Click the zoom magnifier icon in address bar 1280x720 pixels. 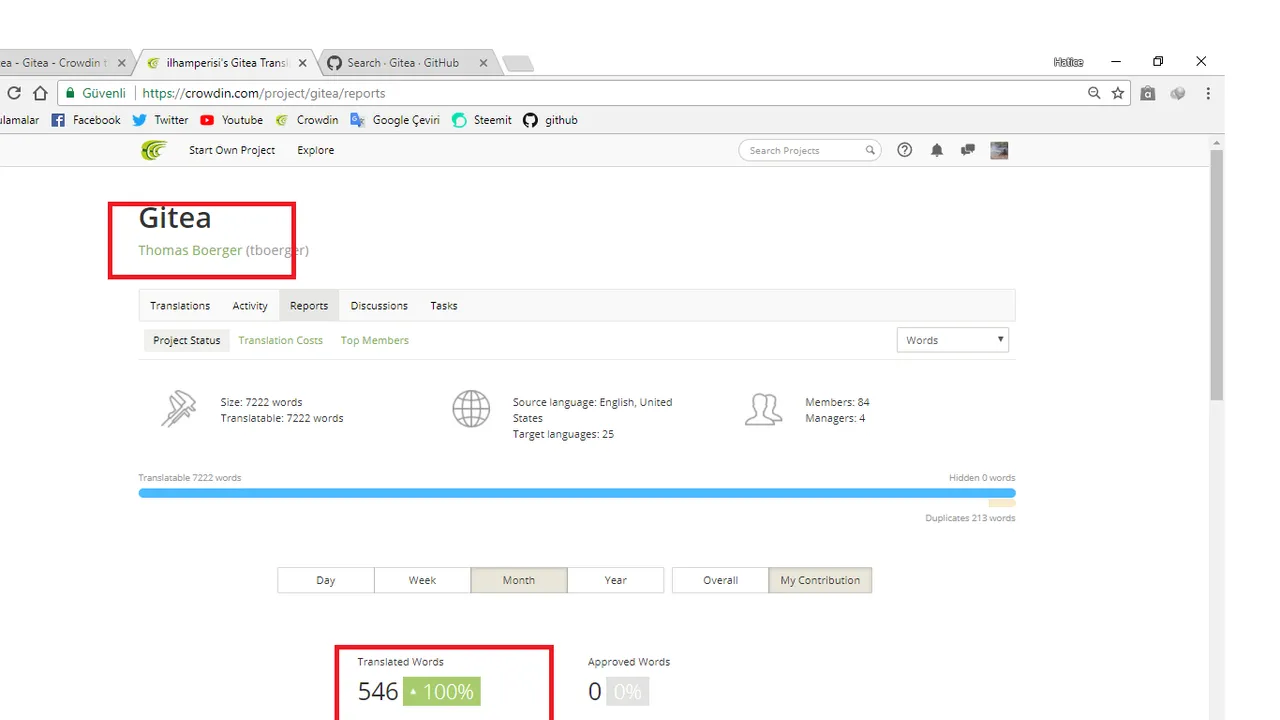1094,93
